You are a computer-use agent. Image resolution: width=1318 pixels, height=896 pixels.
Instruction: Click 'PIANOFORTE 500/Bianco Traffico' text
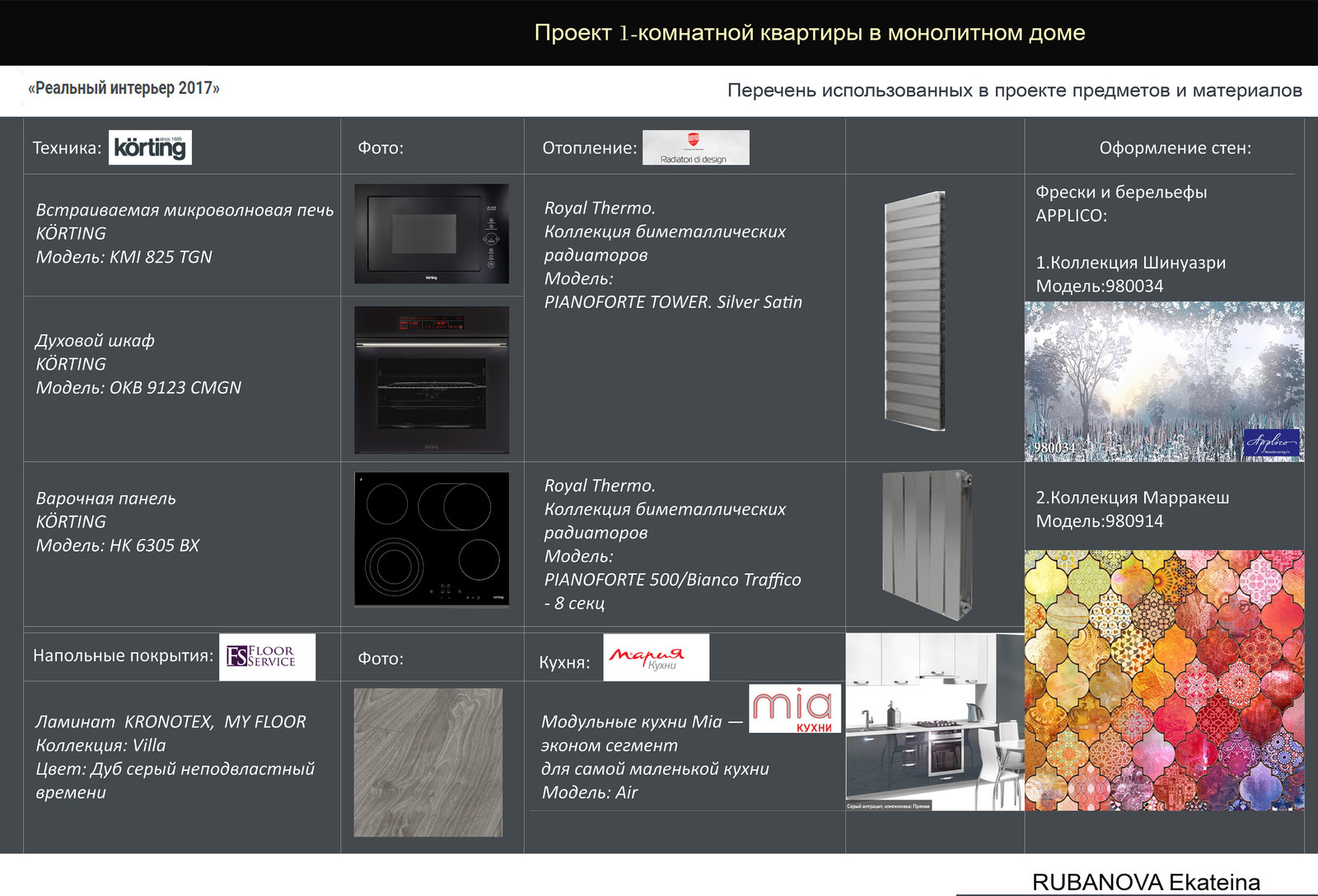point(672,580)
